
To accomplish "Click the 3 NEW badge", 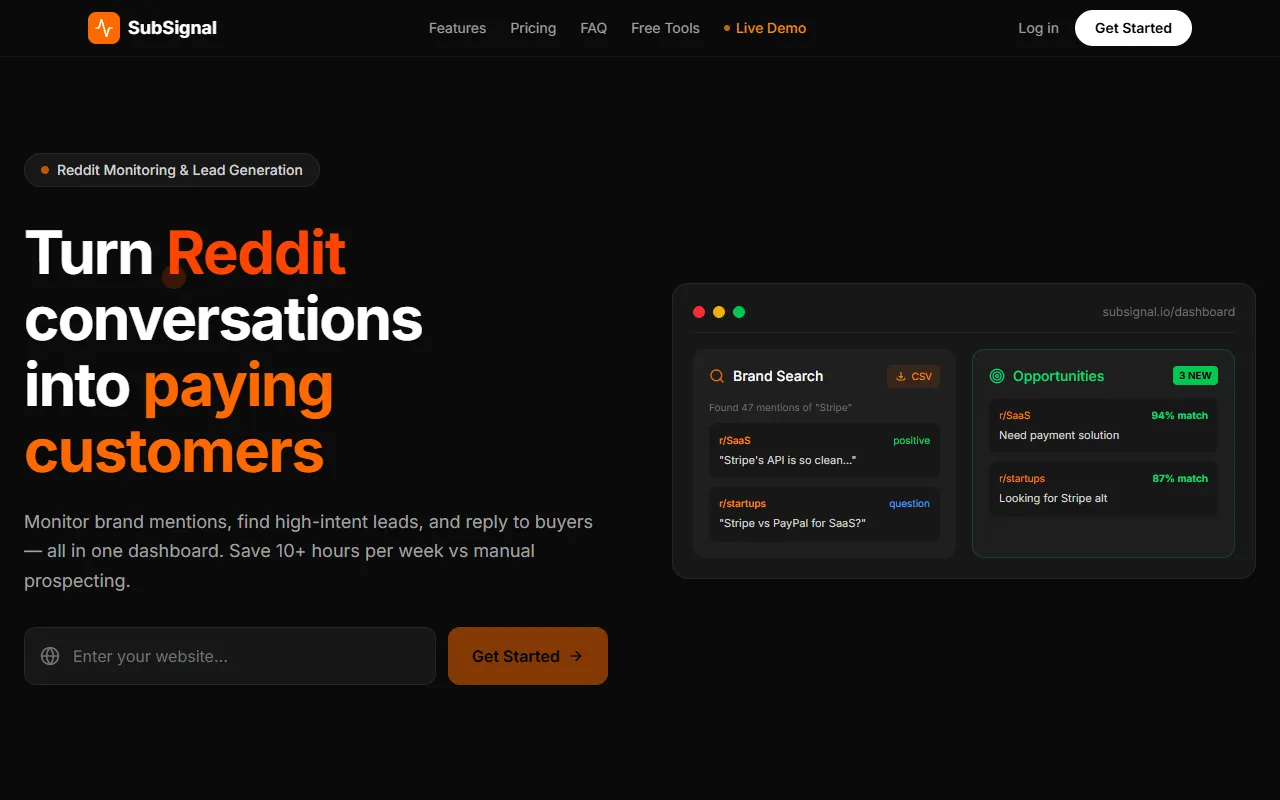I will [x=1195, y=376].
